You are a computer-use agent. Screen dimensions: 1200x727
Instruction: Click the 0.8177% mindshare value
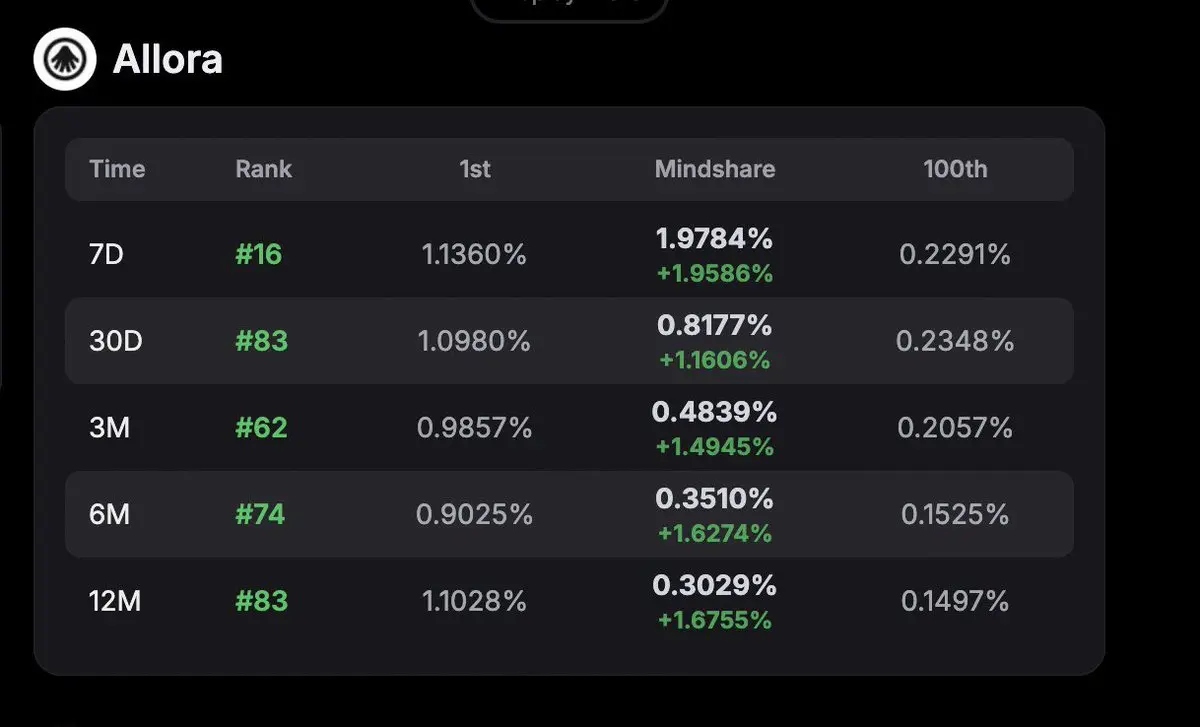[715, 325]
